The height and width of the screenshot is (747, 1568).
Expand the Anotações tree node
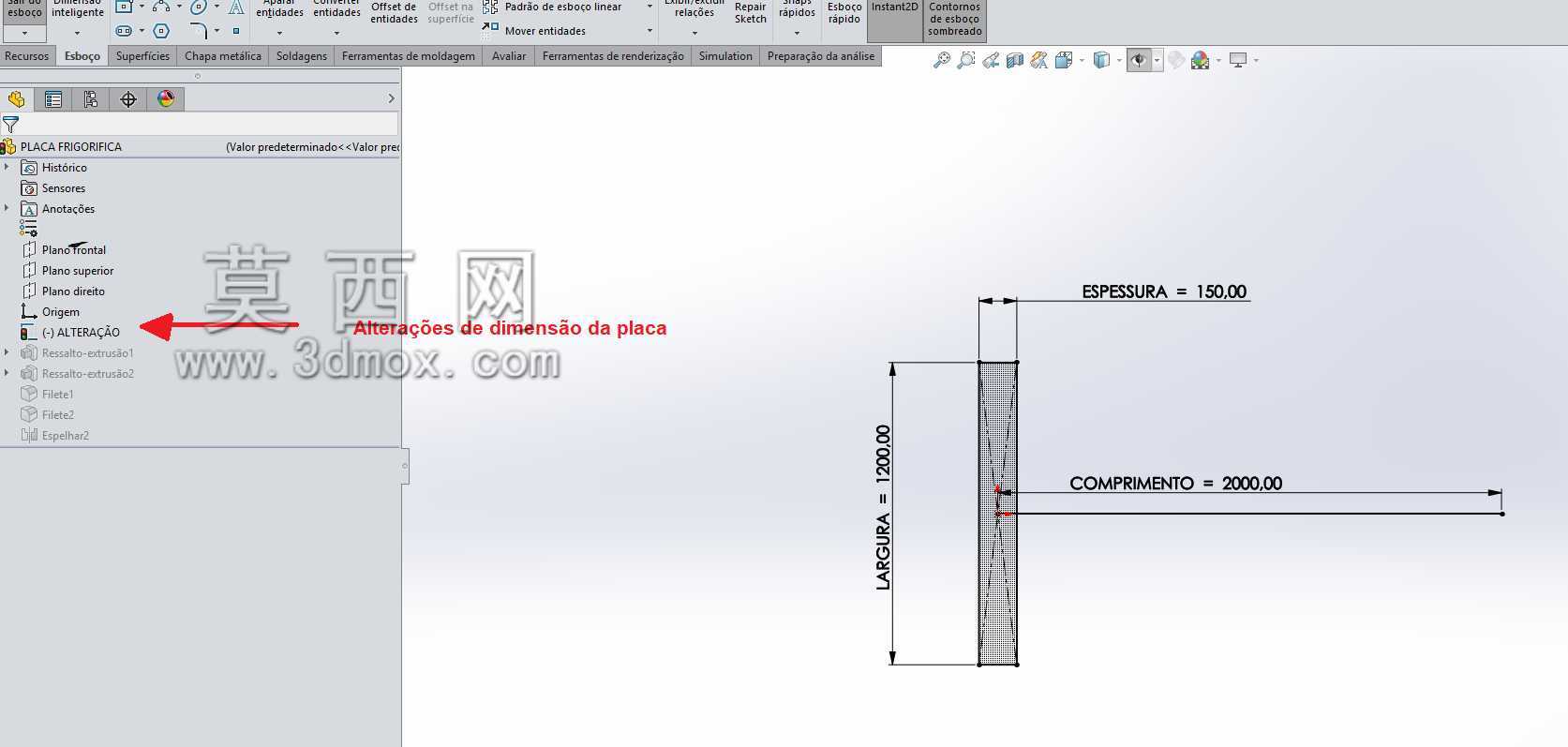(7, 208)
